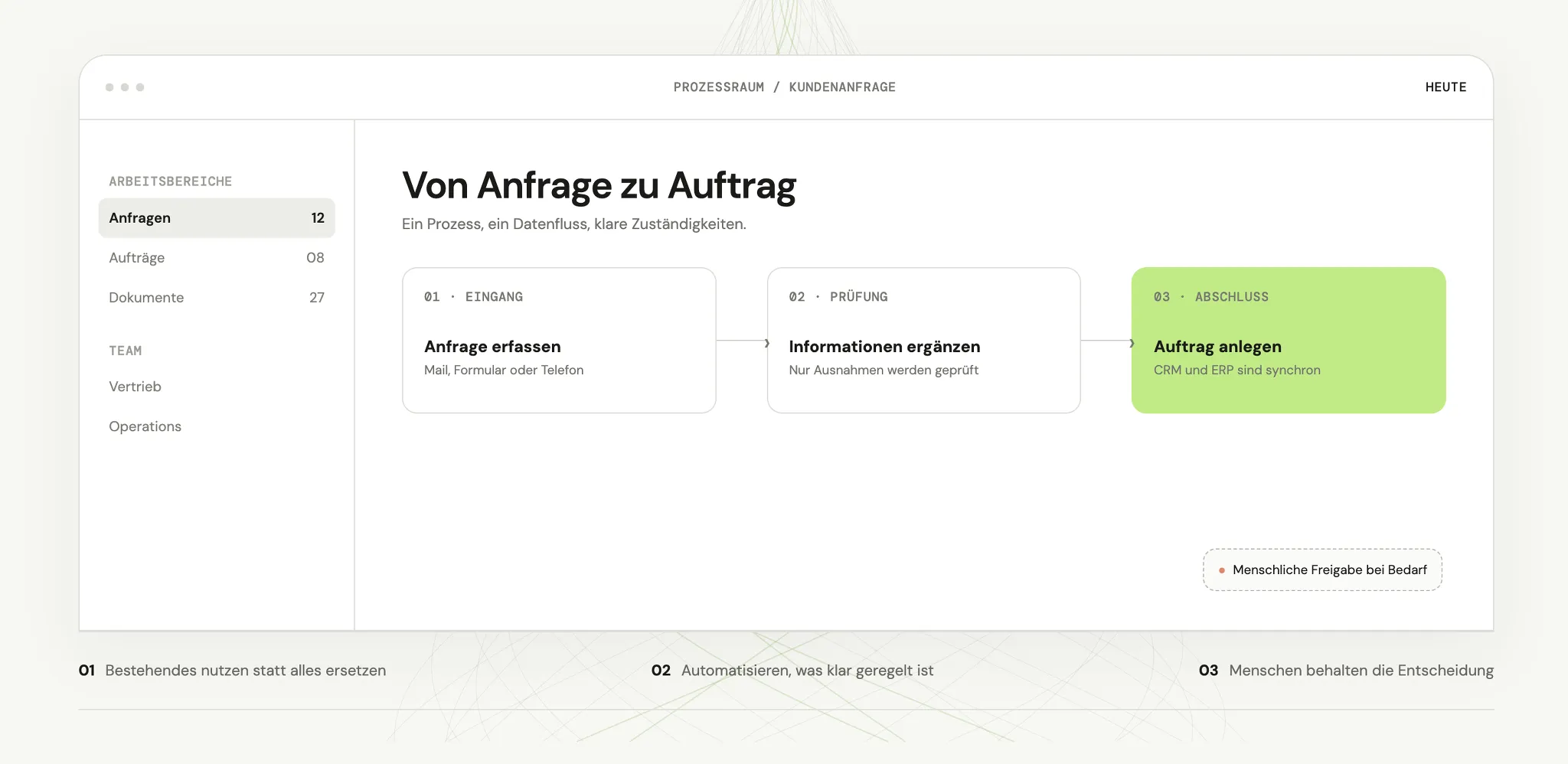Viewport: 1568px width, 764px height.
Task: Click KUNDENANFRAGE in the breadcrumb
Action: 842,87
